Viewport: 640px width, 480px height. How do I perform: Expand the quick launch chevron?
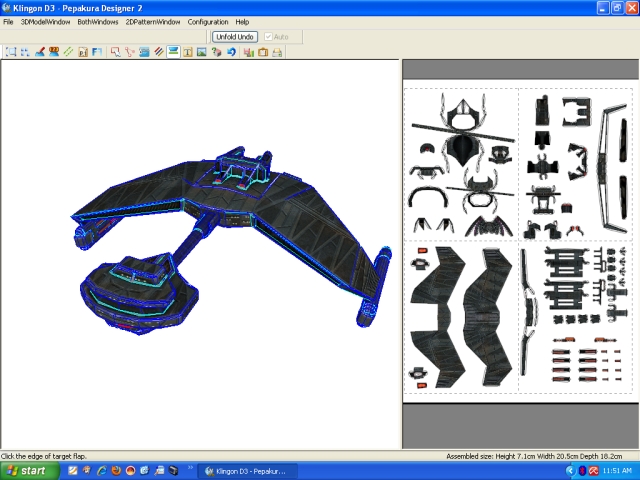pyautogui.click(x=190, y=467)
